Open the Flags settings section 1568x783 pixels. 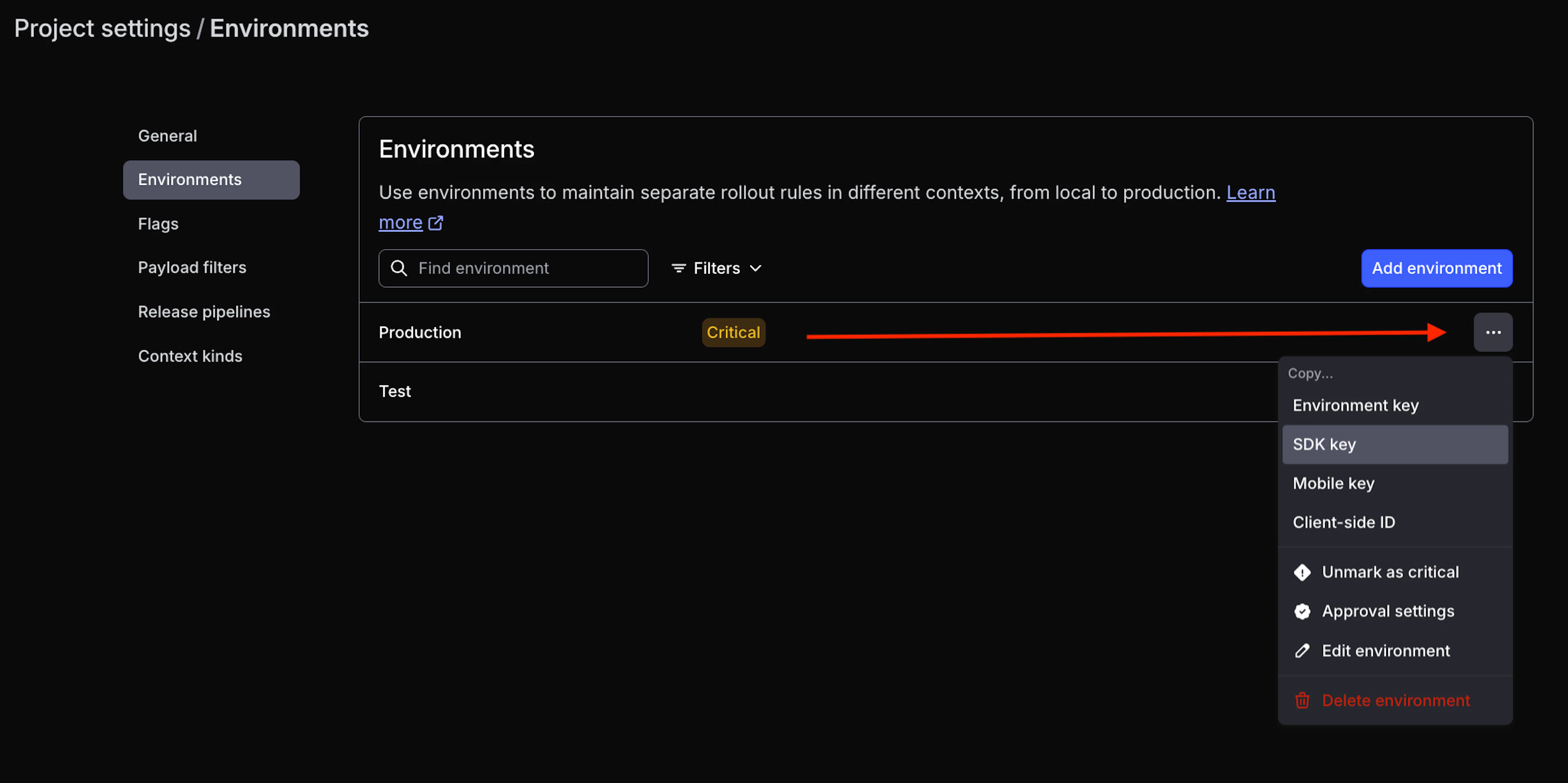pyautogui.click(x=158, y=224)
